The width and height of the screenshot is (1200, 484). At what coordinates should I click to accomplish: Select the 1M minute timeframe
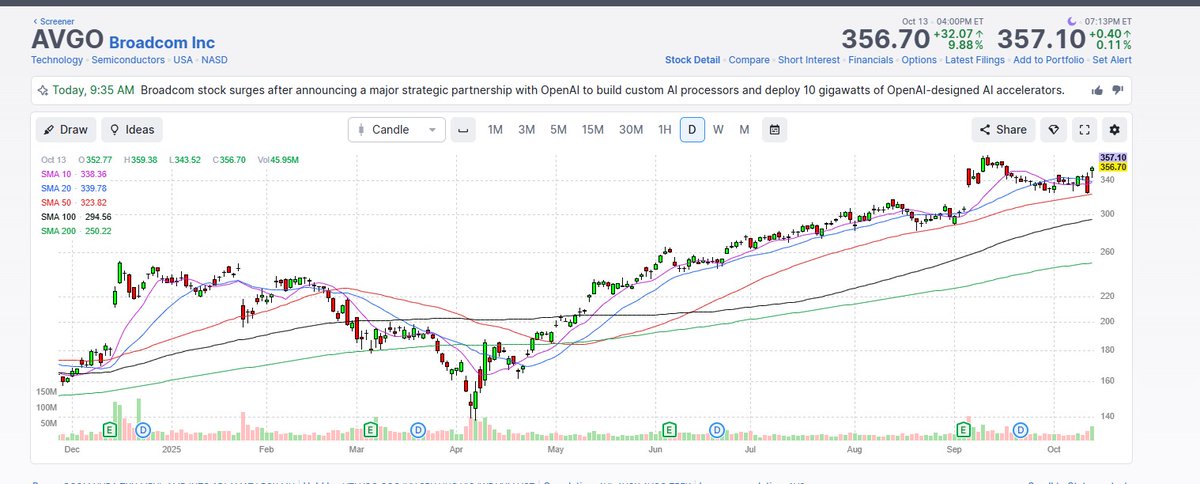point(495,129)
